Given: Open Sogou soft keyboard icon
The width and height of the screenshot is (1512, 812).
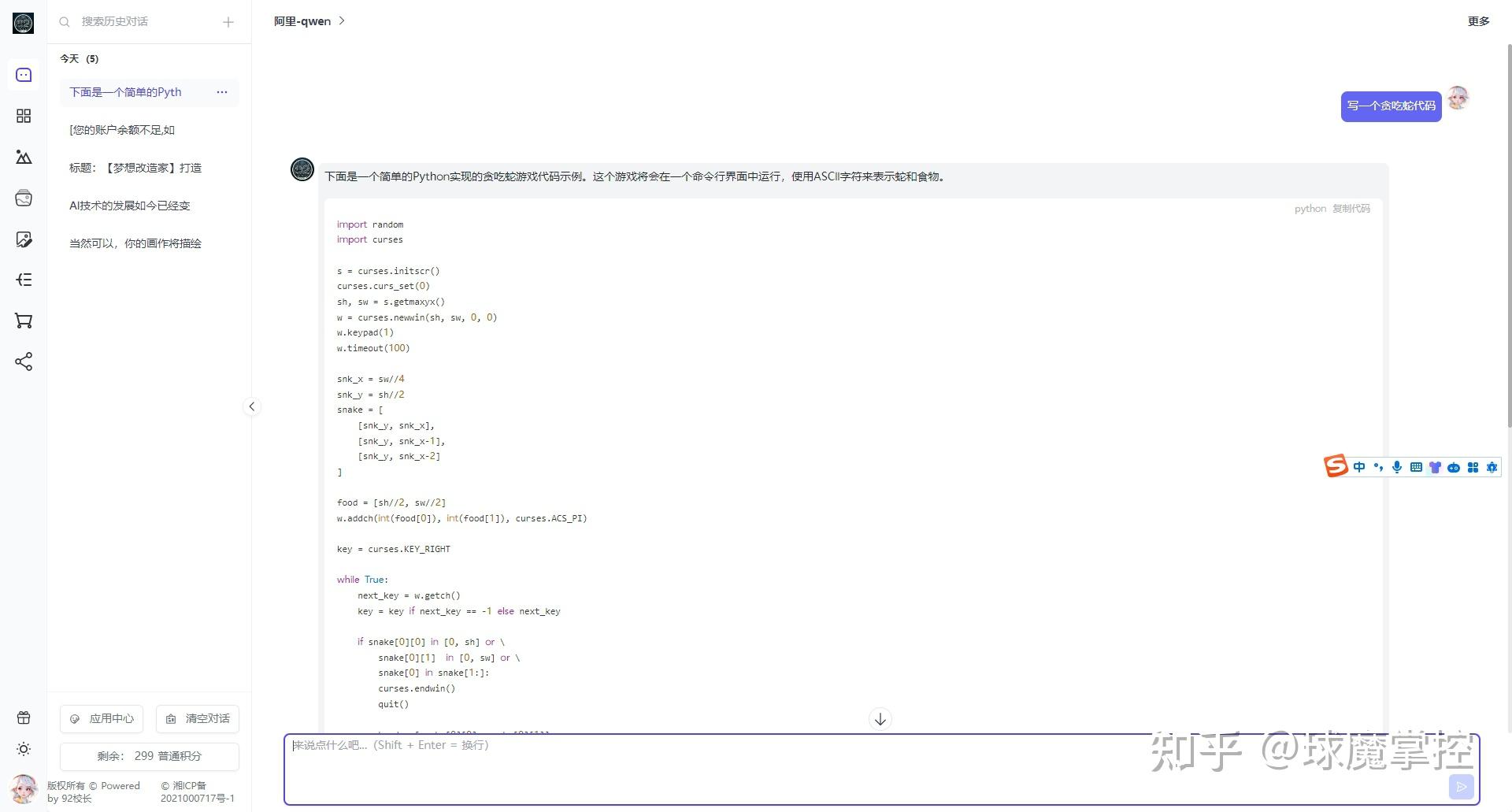Looking at the screenshot, I should coord(1416,467).
